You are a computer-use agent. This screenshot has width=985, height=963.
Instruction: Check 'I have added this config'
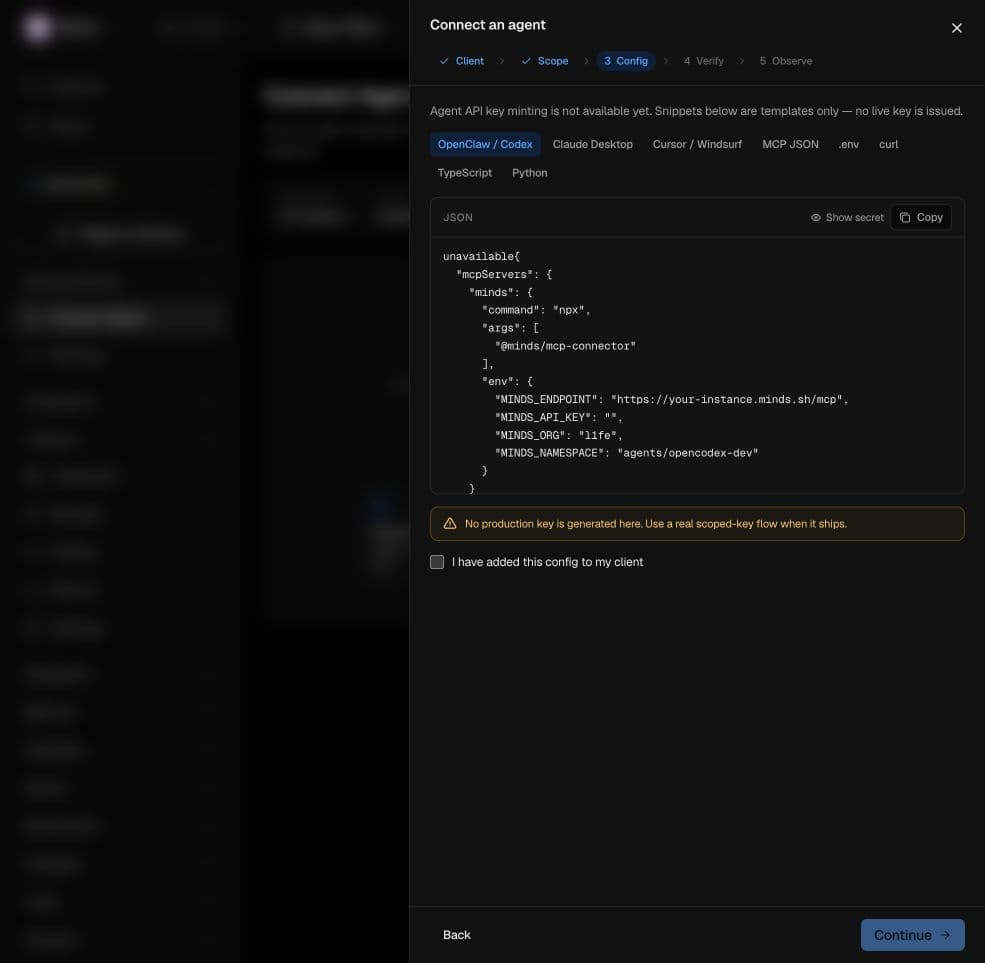(x=437, y=562)
